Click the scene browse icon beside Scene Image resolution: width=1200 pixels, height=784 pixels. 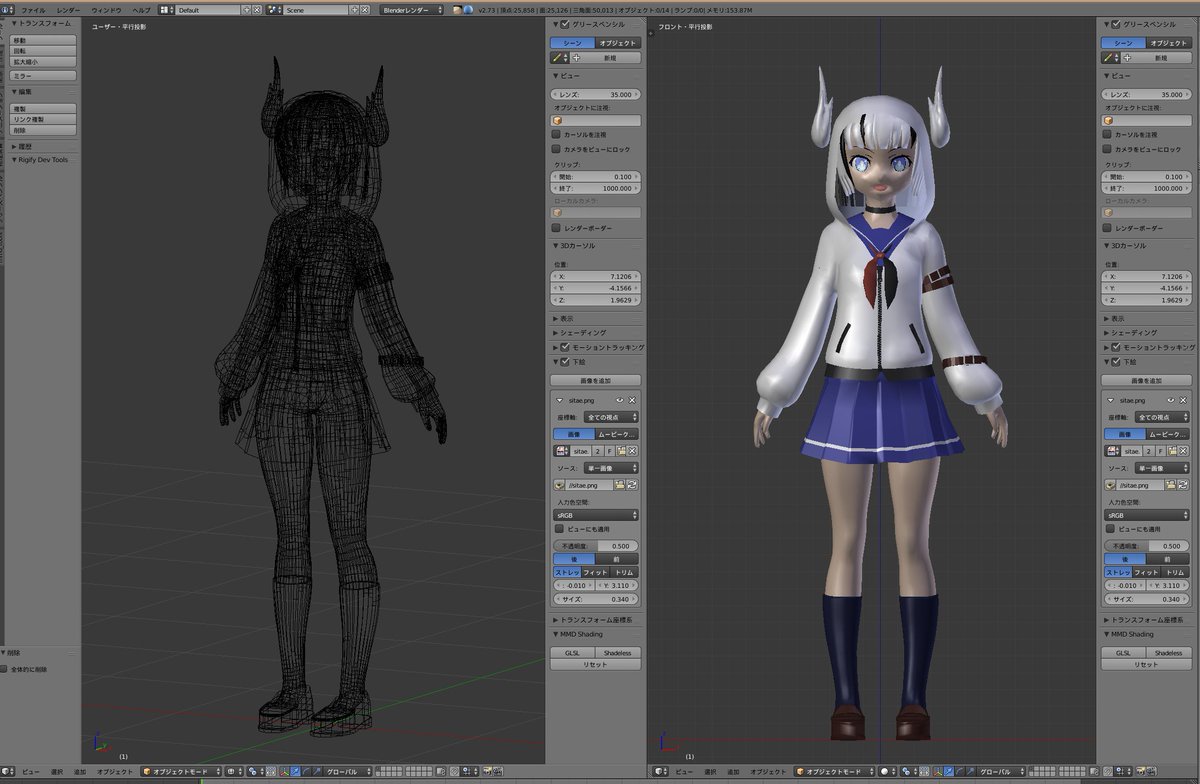point(274,9)
